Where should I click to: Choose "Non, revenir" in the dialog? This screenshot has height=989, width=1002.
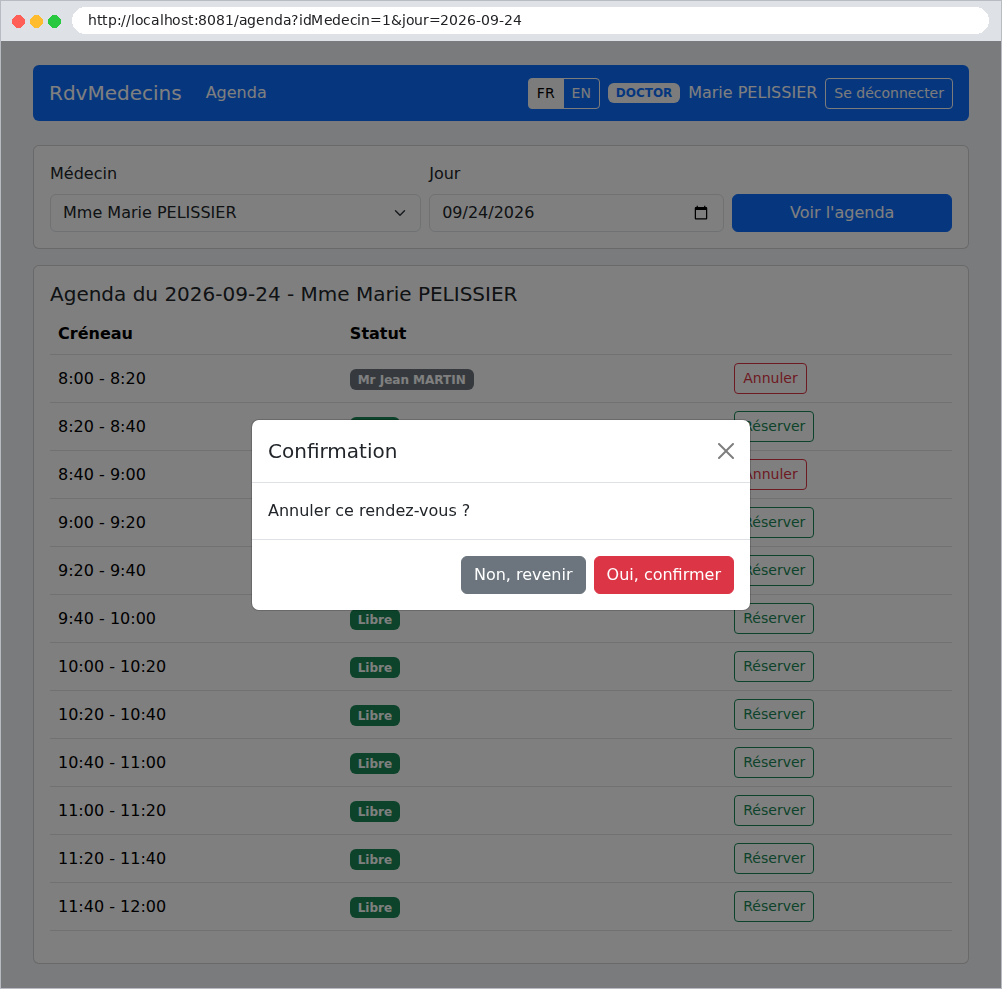point(523,574)
